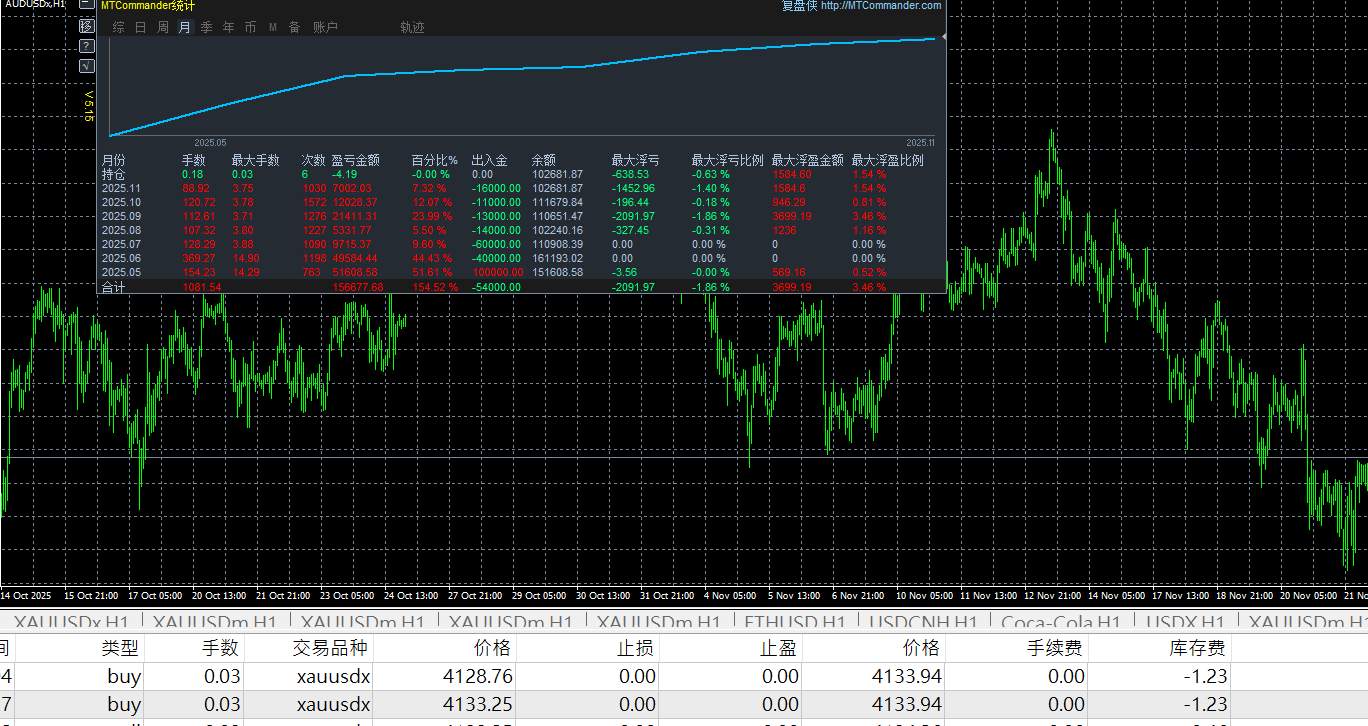Viewport: 1368px width, 726px height.
Task: Click the net deposit total -54000.00
Action: [496, 287]
